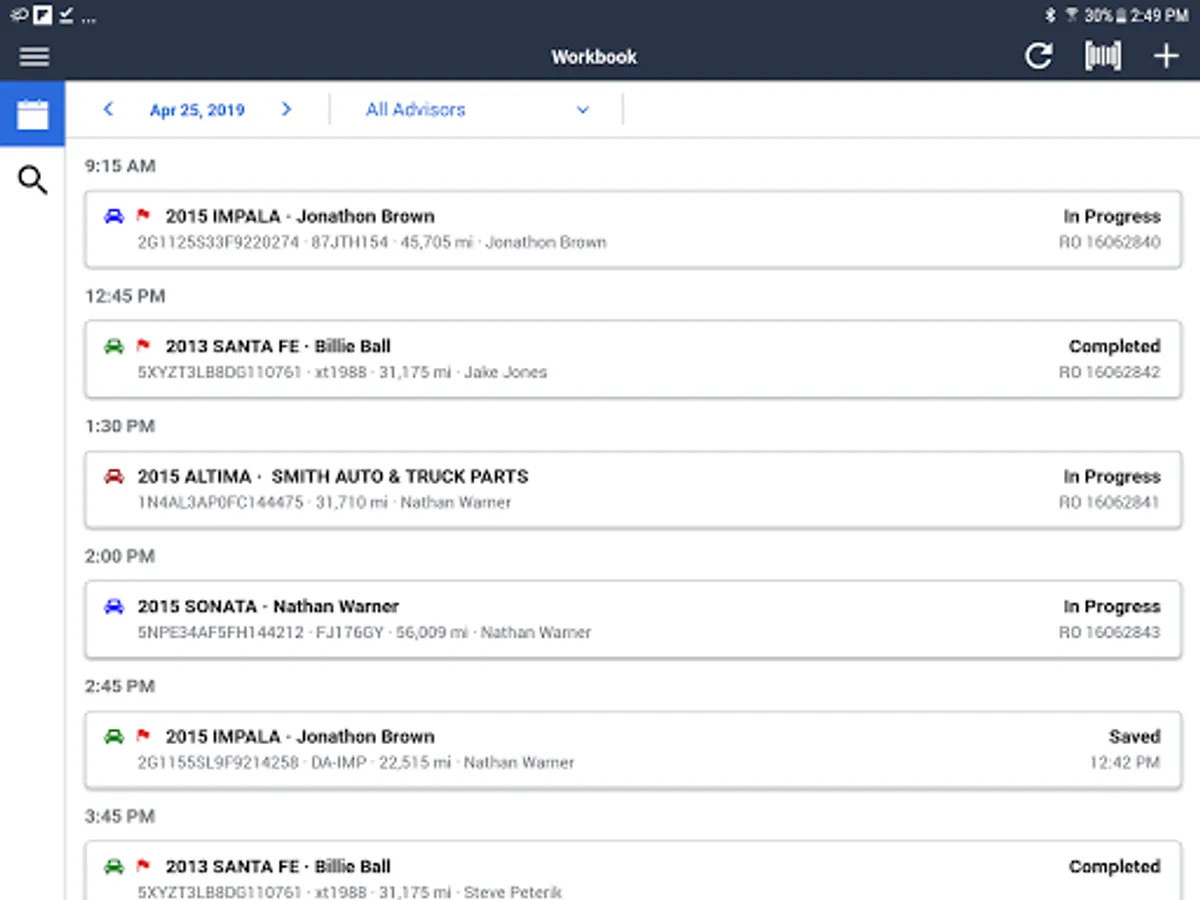
Task: Open the hamburger navigation menu
Action: pos(34,57)
